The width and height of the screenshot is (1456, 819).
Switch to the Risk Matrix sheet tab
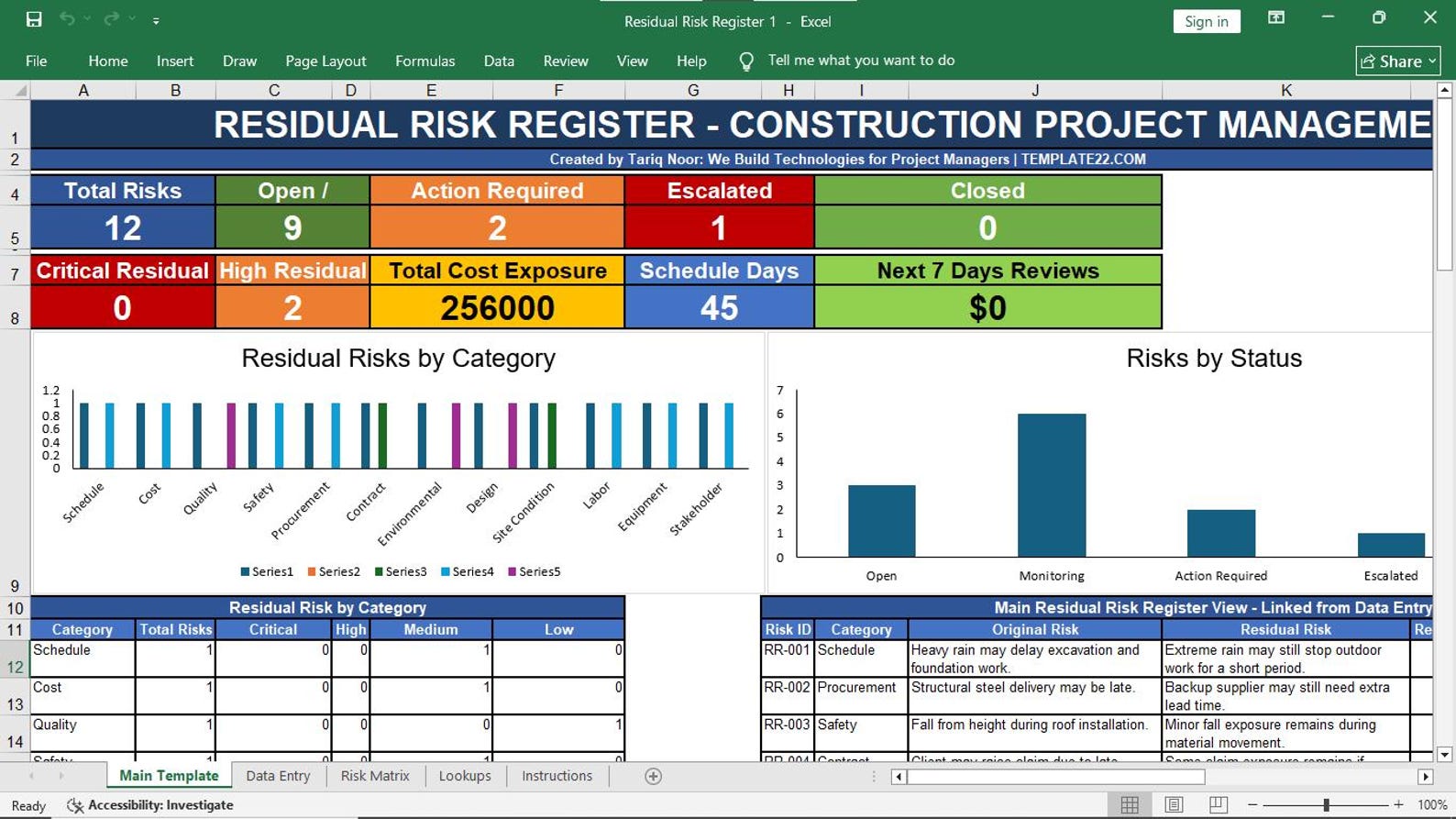point(375,776)
